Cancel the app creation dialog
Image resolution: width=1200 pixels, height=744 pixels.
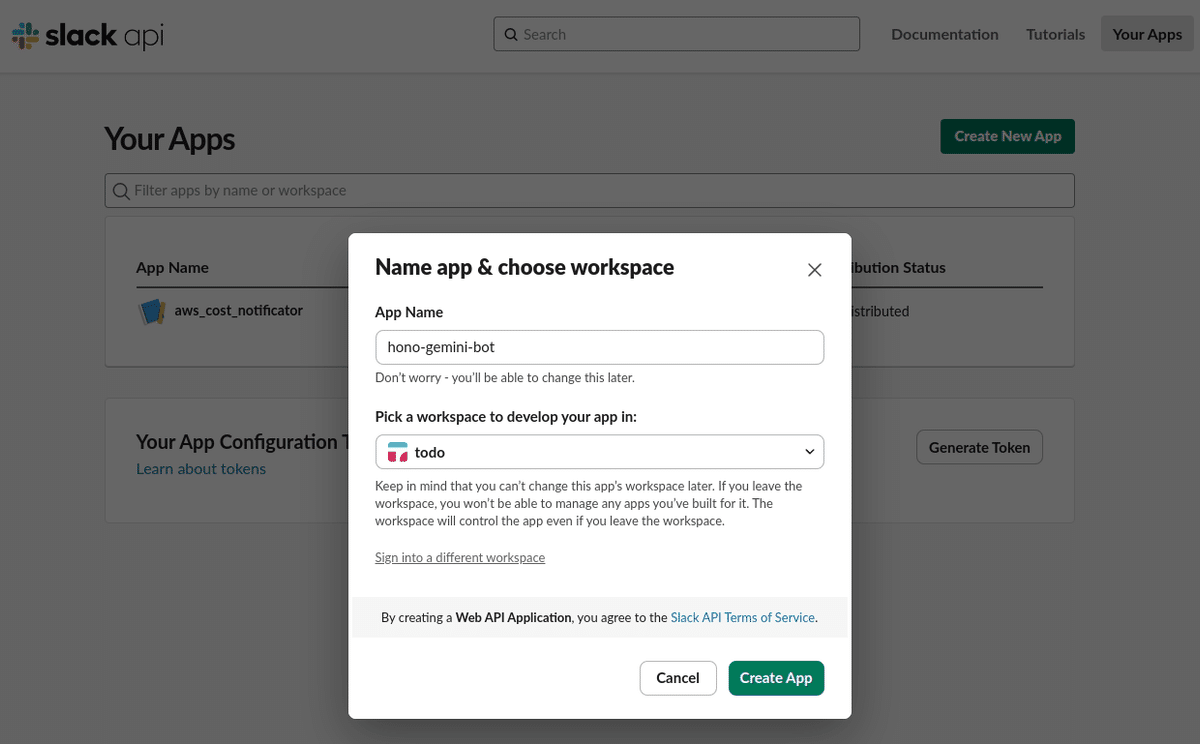coord(678,678)
